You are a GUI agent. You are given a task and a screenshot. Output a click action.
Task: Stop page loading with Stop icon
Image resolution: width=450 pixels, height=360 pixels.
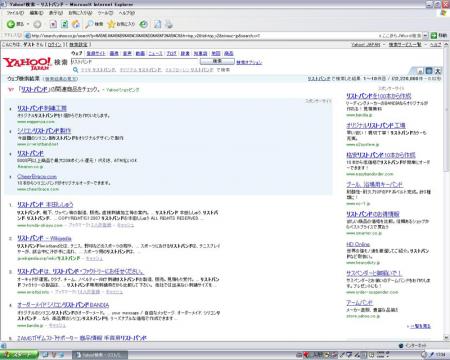click(53, 24)
